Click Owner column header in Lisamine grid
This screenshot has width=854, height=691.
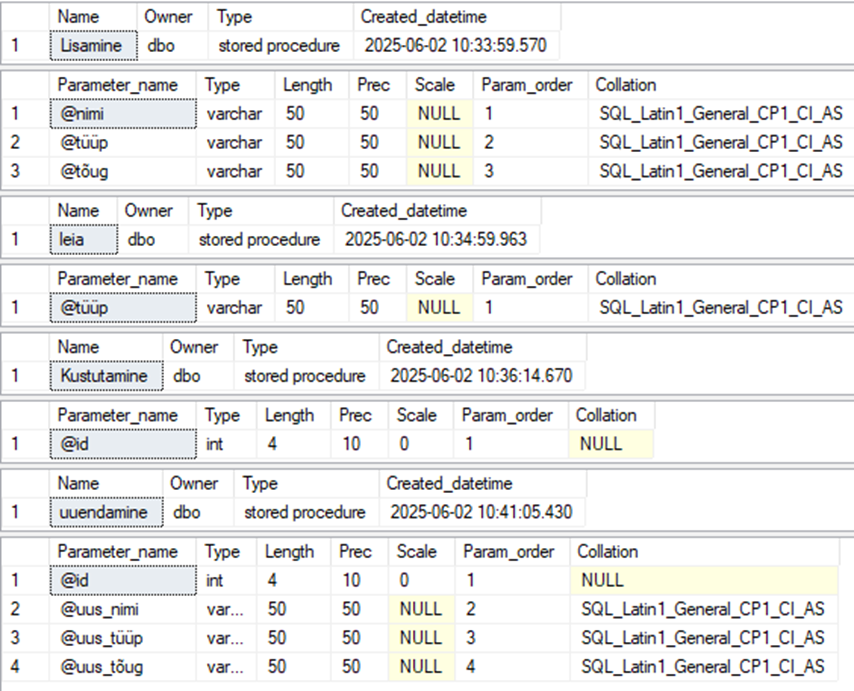tap(169, 17)
